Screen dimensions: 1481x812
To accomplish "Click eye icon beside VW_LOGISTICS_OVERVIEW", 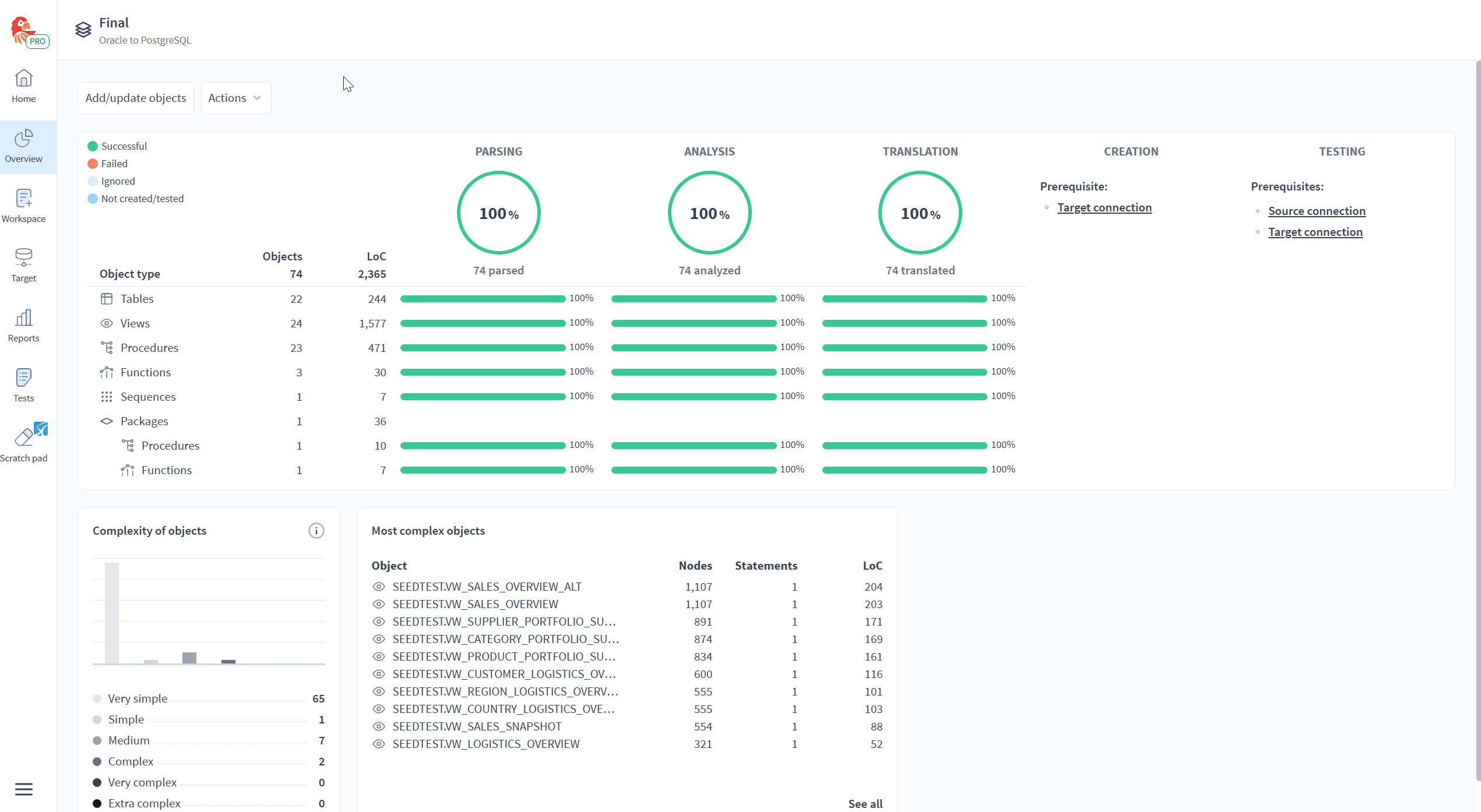I will (379, 744).
